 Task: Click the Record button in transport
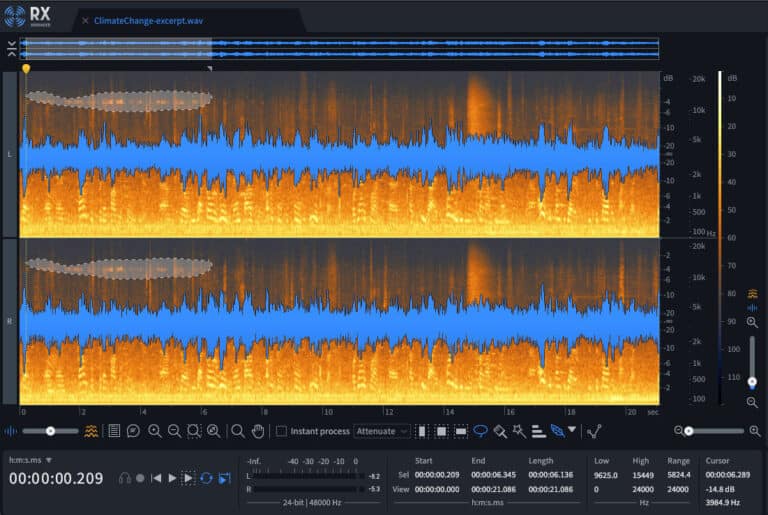point(140,478)
